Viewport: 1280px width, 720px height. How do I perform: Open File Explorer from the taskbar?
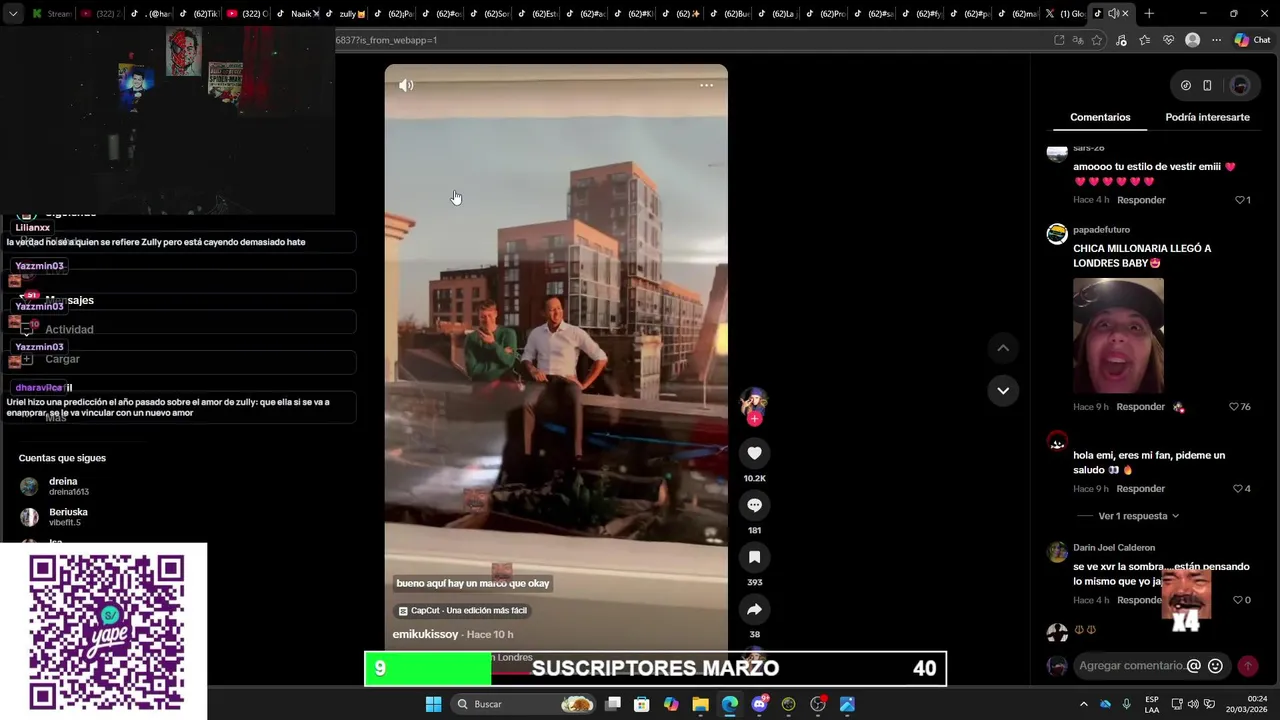(700, 704)
